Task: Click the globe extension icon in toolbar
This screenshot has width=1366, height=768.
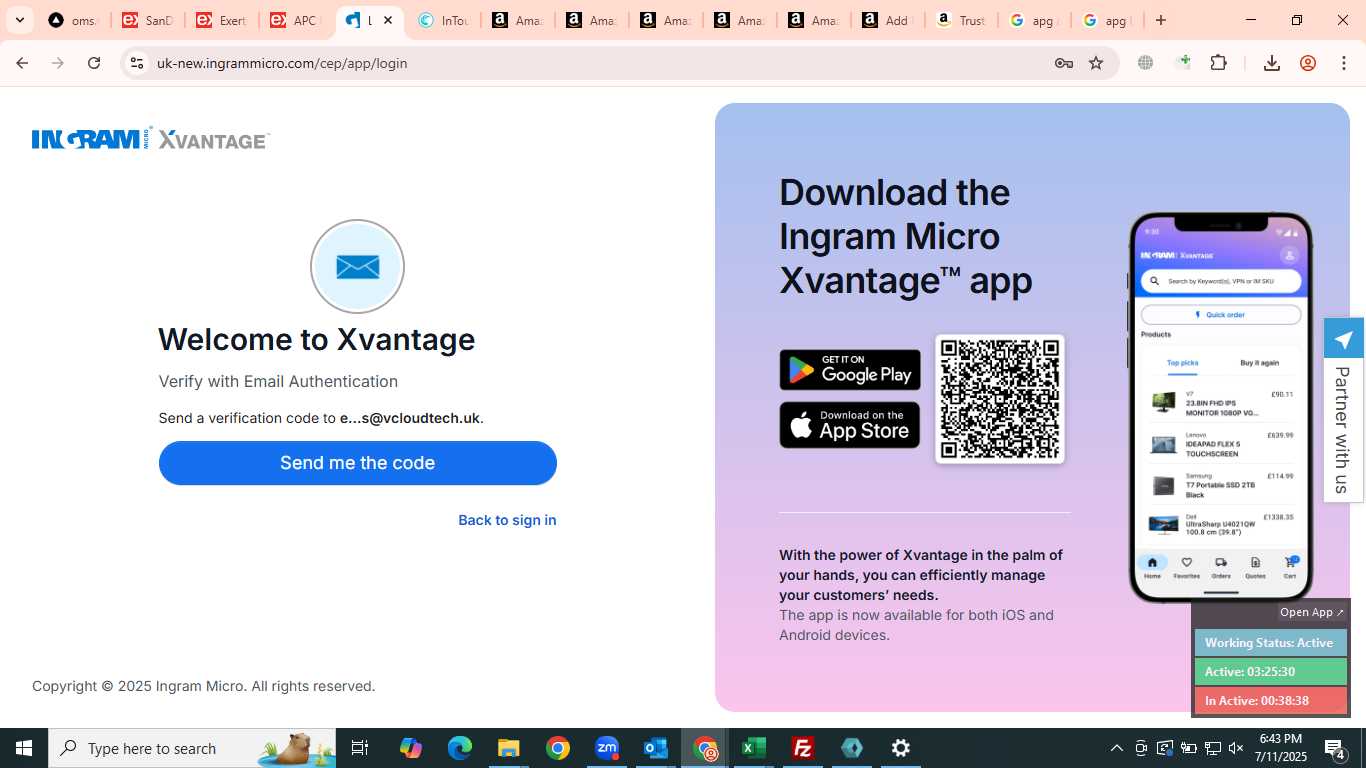Action: tap(1146, 63)
